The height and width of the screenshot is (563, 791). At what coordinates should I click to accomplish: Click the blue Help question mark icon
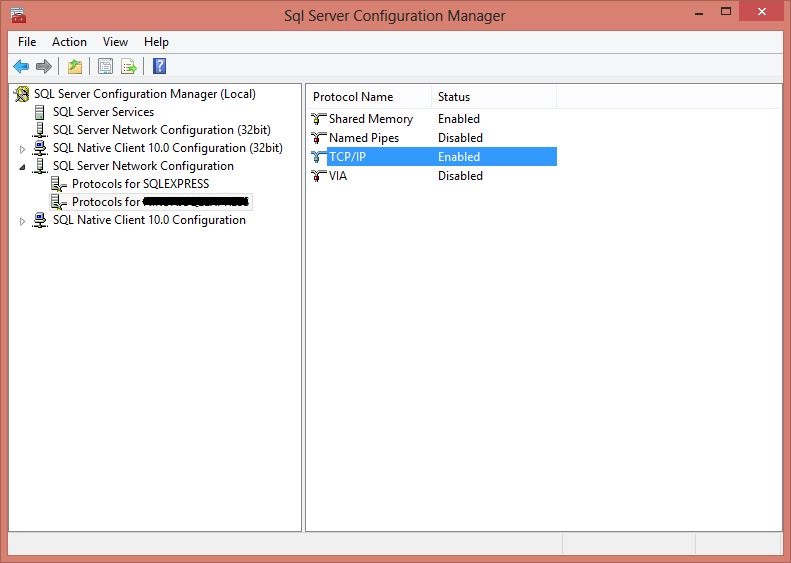tap(159, 66)
